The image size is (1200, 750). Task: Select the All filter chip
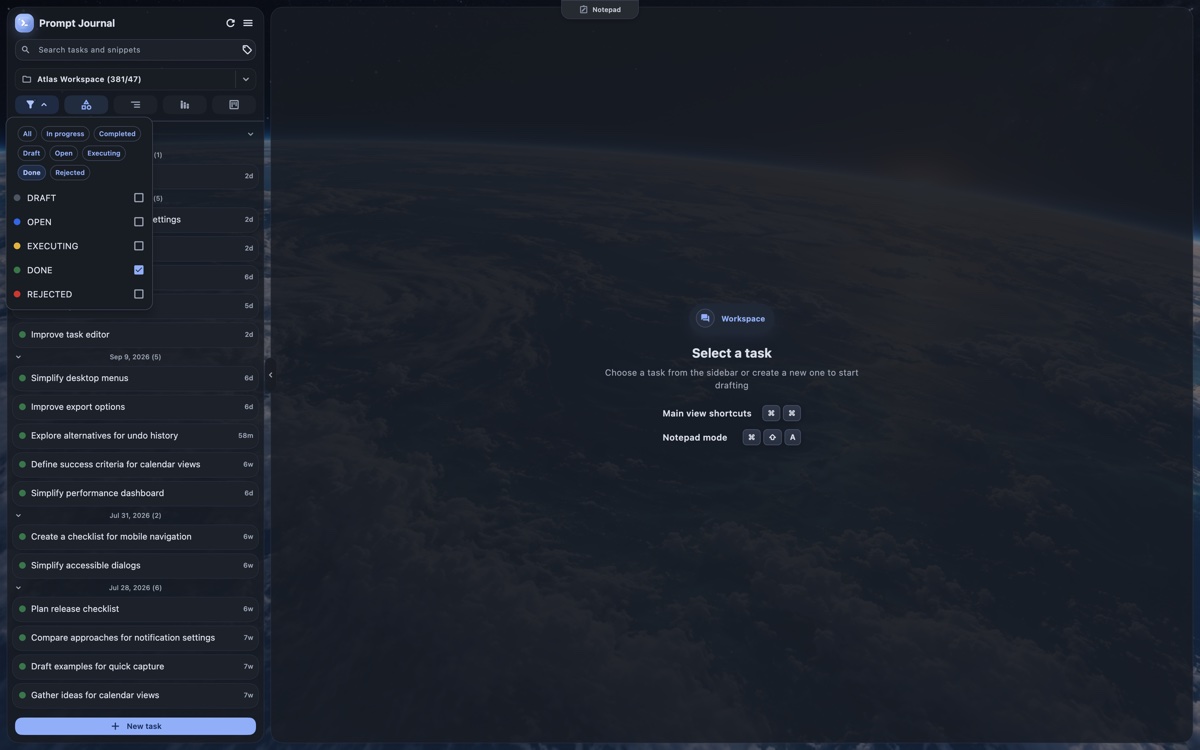click(x=27, y=134)
